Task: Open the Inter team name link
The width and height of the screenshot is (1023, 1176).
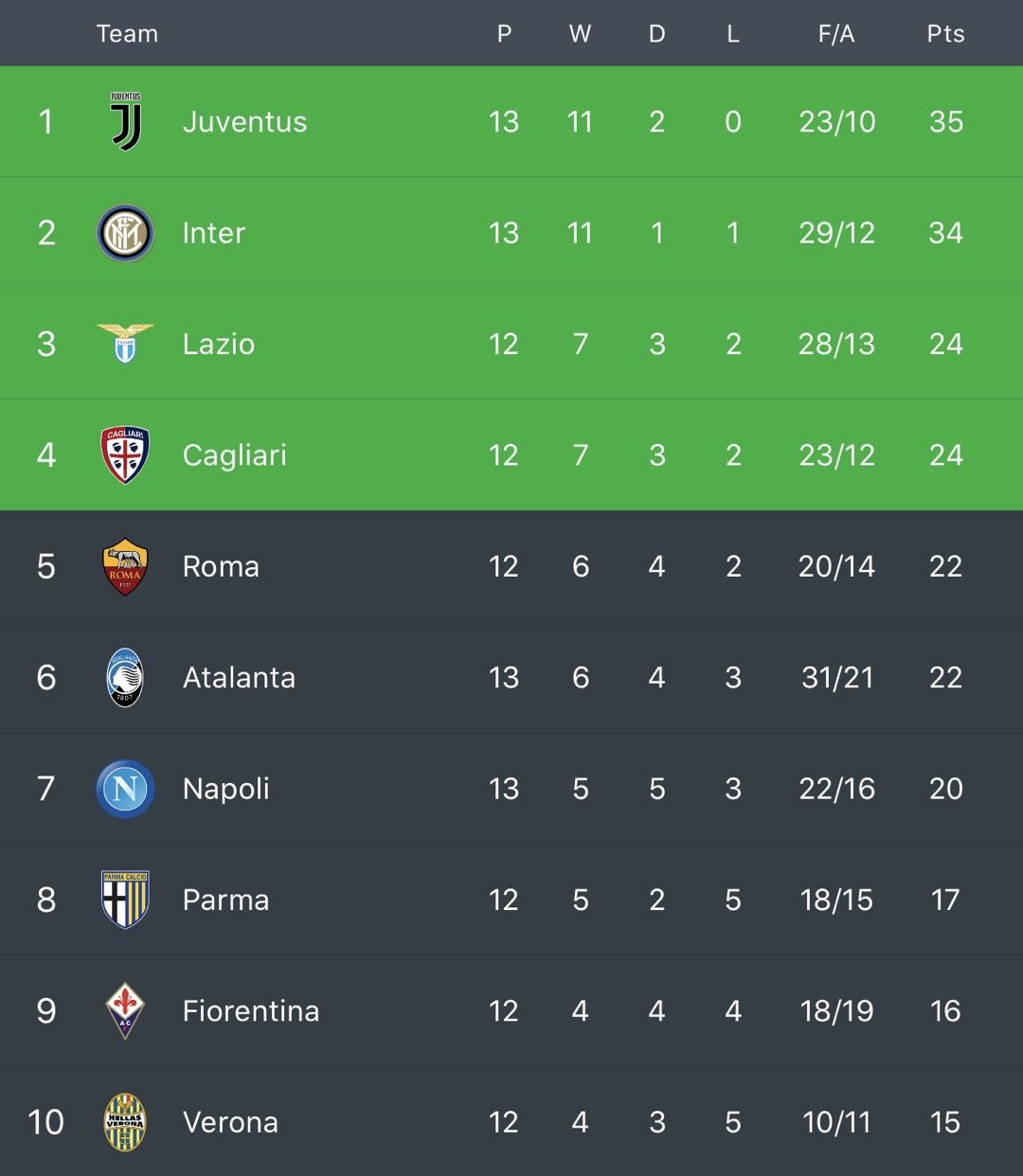Action: 213,233
